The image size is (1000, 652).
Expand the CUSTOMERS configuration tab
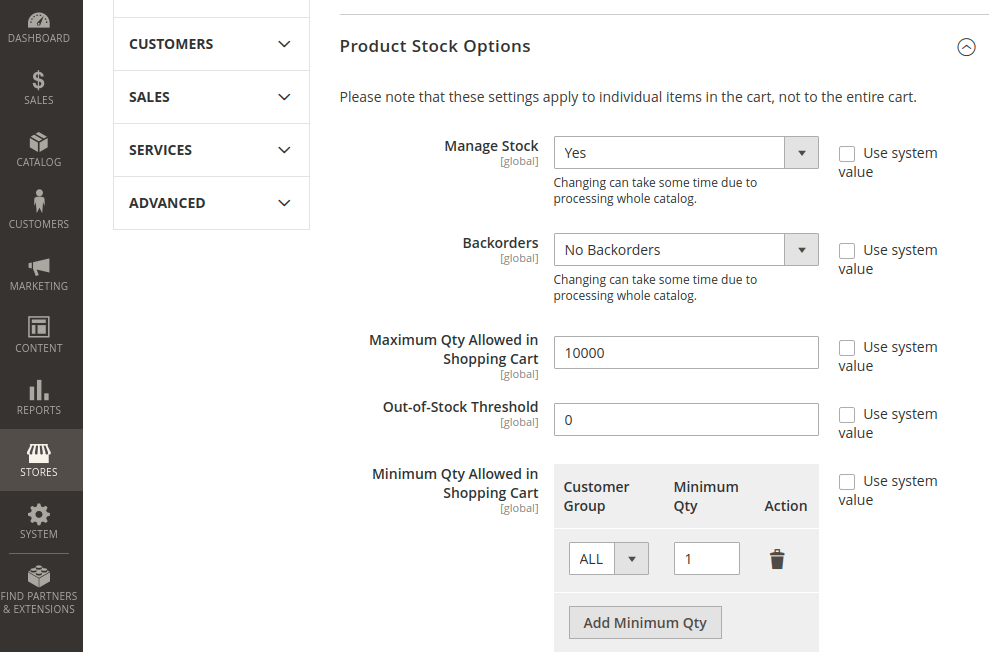211,44
